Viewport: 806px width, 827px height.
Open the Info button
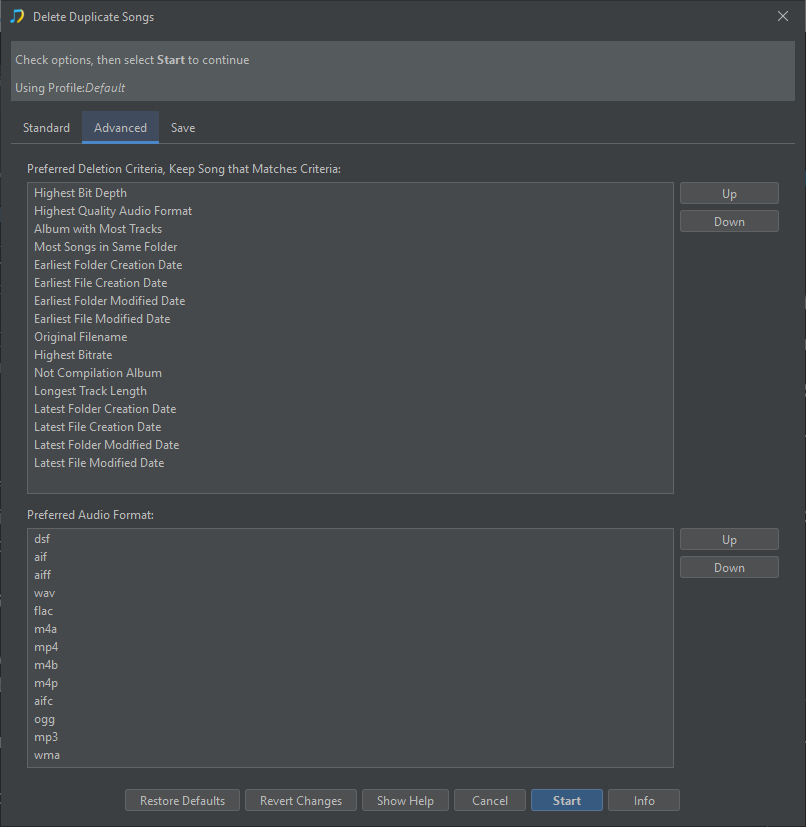(x=644, y=800)
